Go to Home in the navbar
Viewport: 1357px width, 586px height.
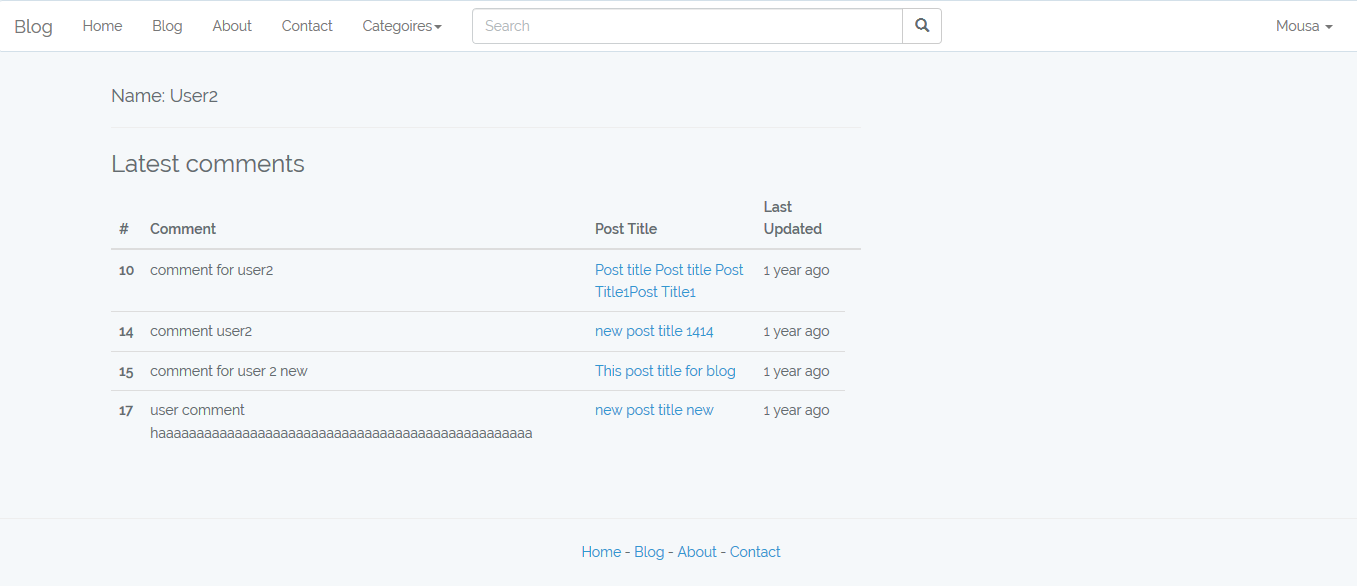pos(102,26)
